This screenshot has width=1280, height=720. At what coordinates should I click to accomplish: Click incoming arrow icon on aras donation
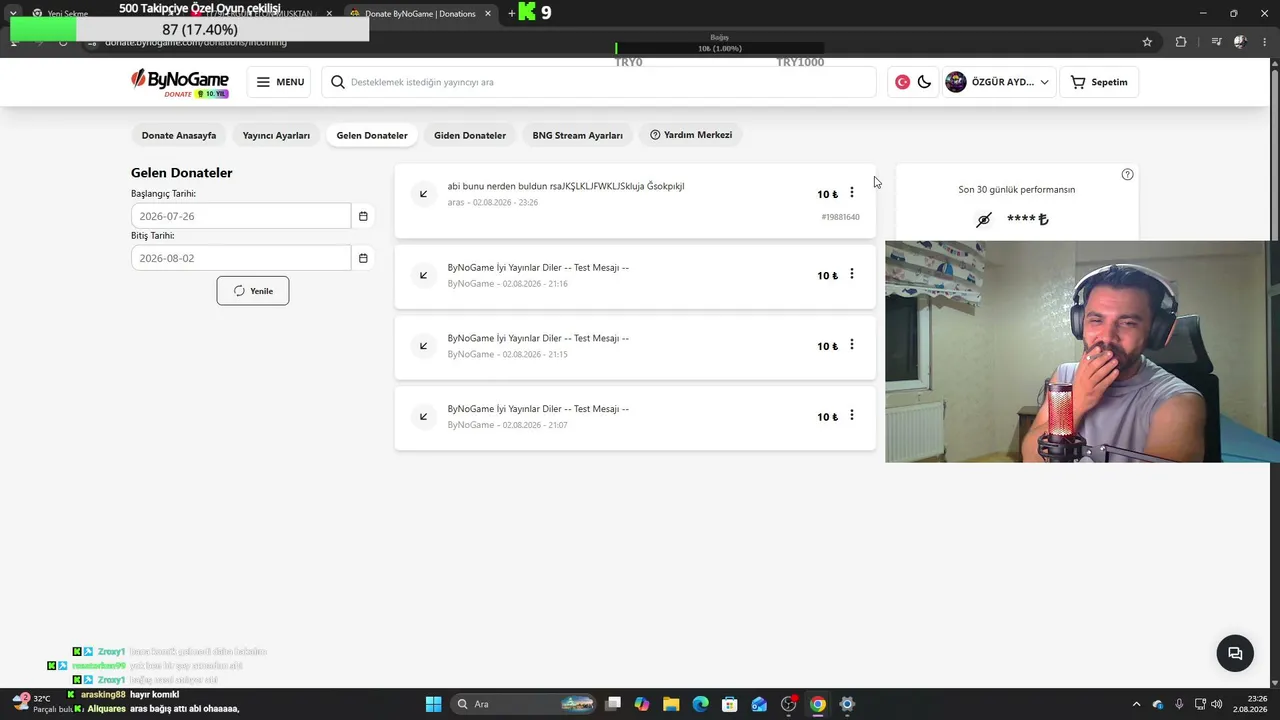pyautogui.click(x=423, y=194)
